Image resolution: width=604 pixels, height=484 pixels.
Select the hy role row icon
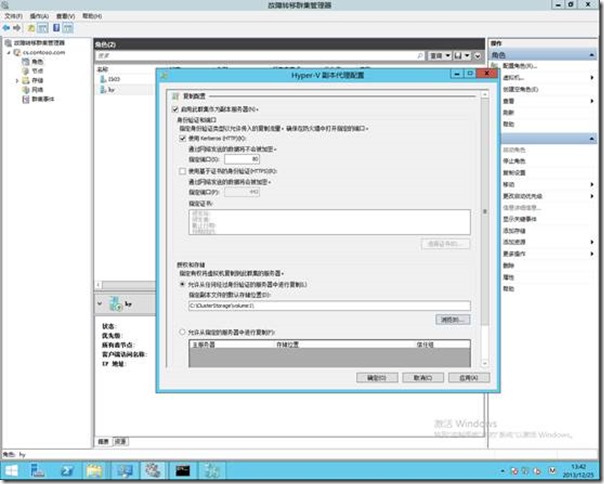click(102, 90)
